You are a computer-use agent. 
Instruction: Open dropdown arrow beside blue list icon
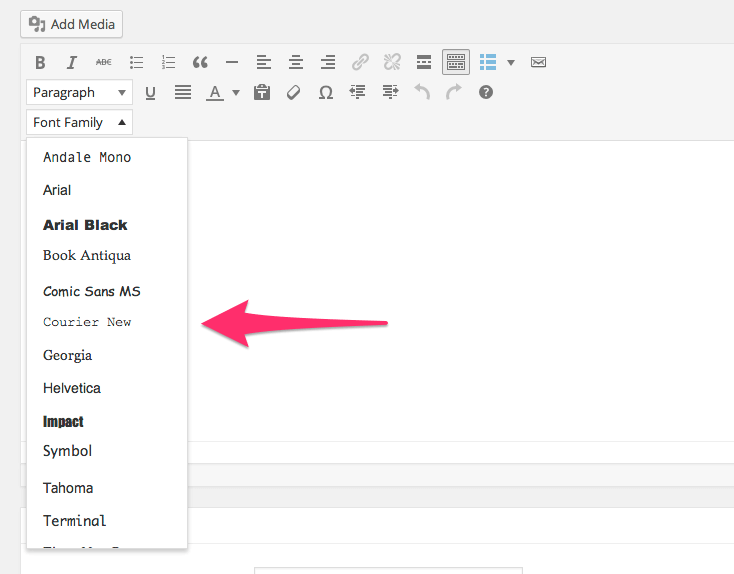[x=511, y=62]
